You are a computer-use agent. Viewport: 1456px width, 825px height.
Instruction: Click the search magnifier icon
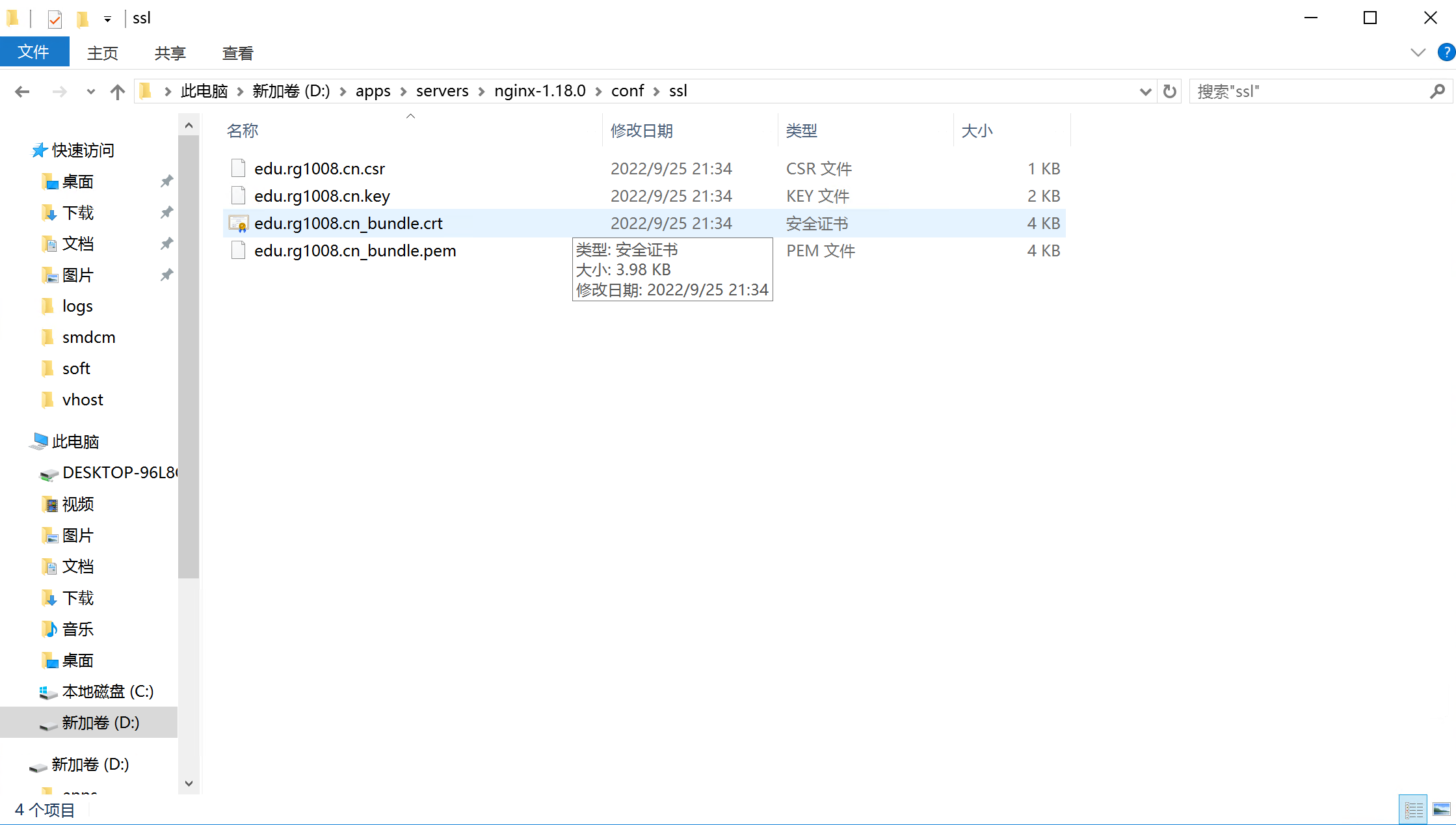pos(1437,92)
